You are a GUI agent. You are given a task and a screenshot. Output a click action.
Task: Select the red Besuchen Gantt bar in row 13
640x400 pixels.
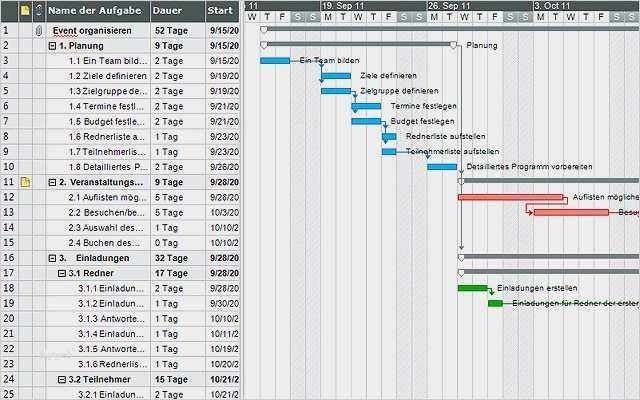click(x=571, y=212)
